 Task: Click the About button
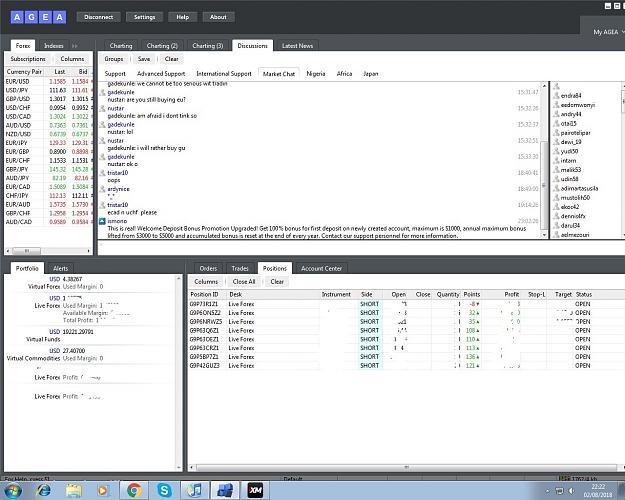pyautogui.click(x=218, y=17)
